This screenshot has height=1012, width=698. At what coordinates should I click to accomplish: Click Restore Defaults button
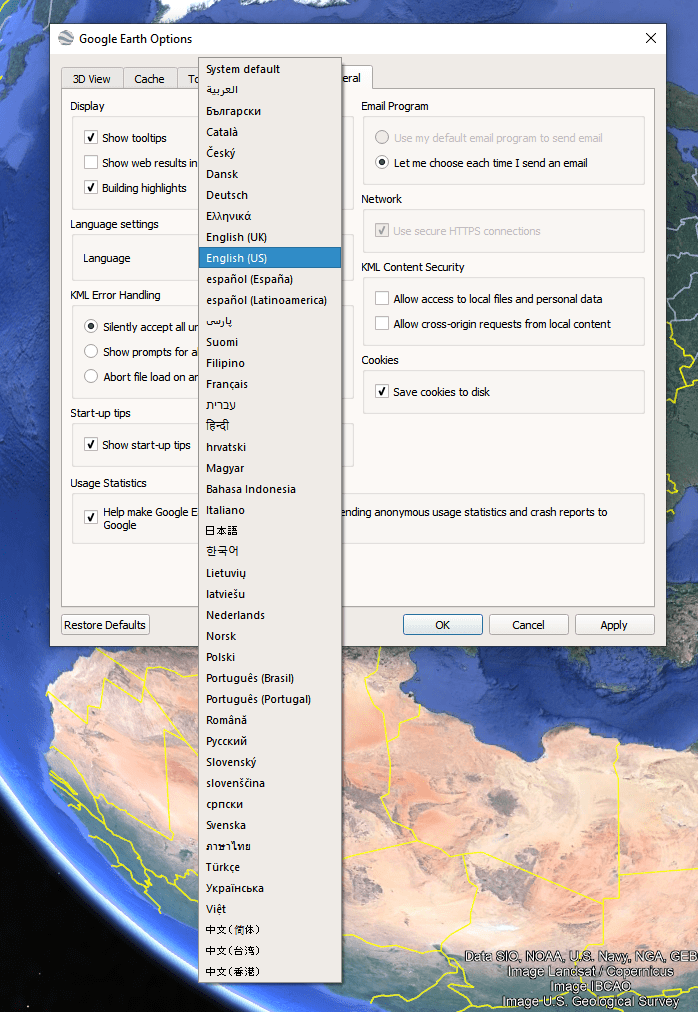click(105, 625)
